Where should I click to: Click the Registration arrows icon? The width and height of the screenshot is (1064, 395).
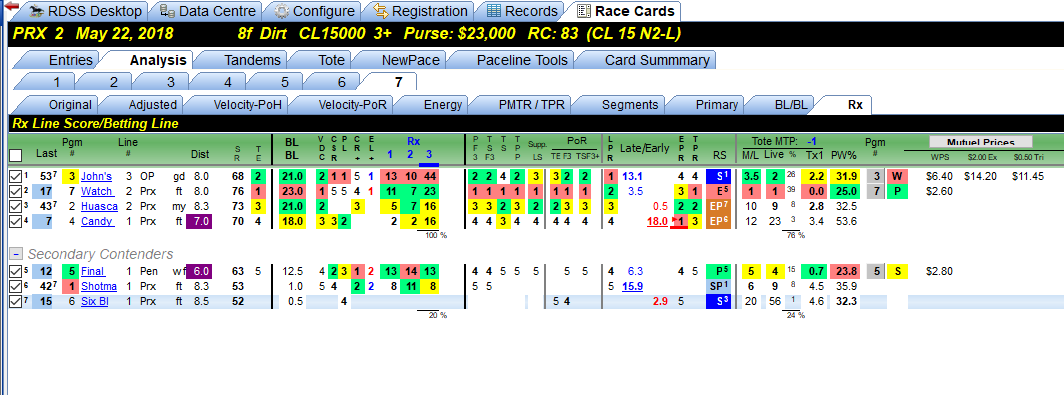point(381,12)
